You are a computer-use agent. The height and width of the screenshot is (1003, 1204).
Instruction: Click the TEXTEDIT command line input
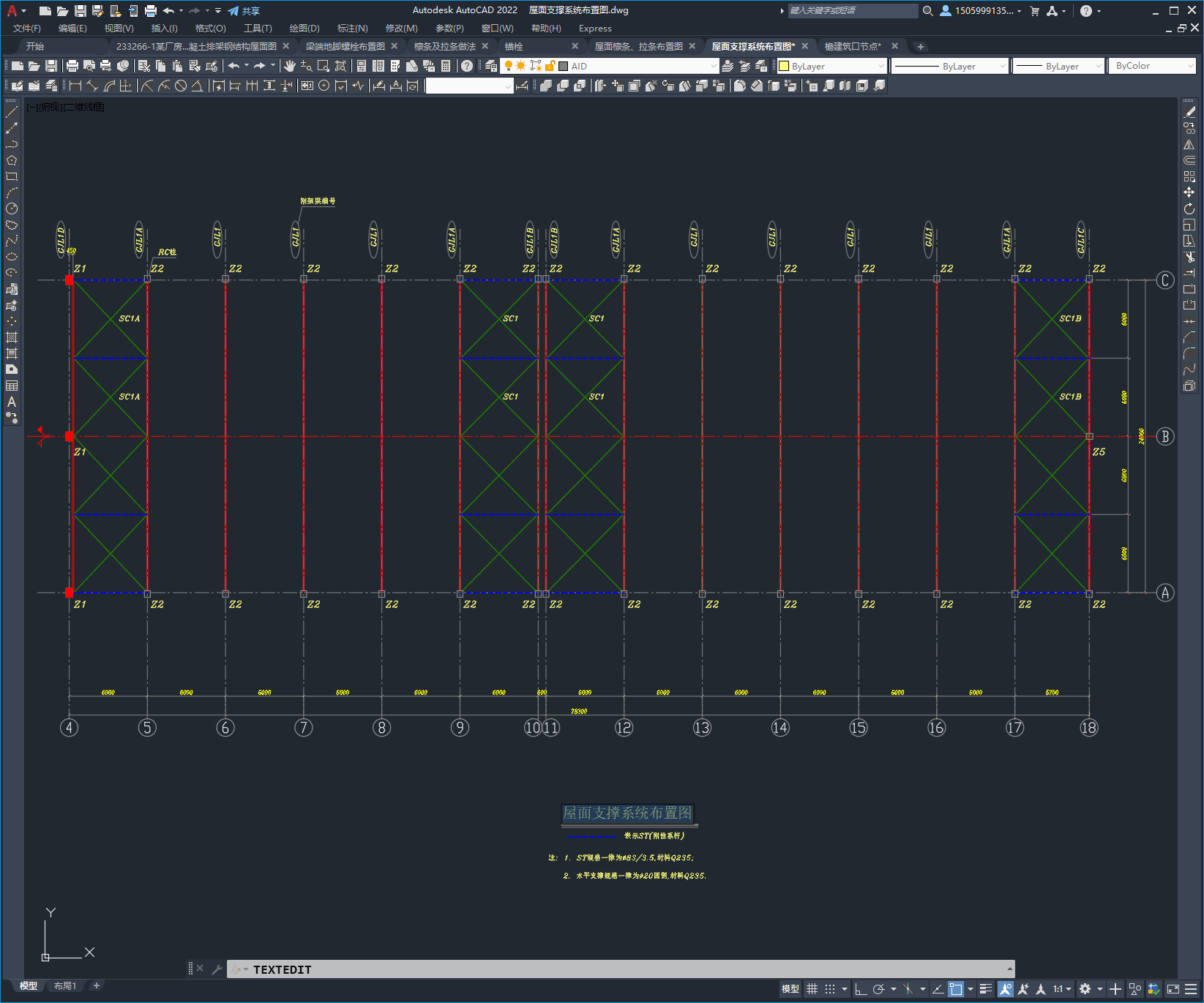coord(621,969)
